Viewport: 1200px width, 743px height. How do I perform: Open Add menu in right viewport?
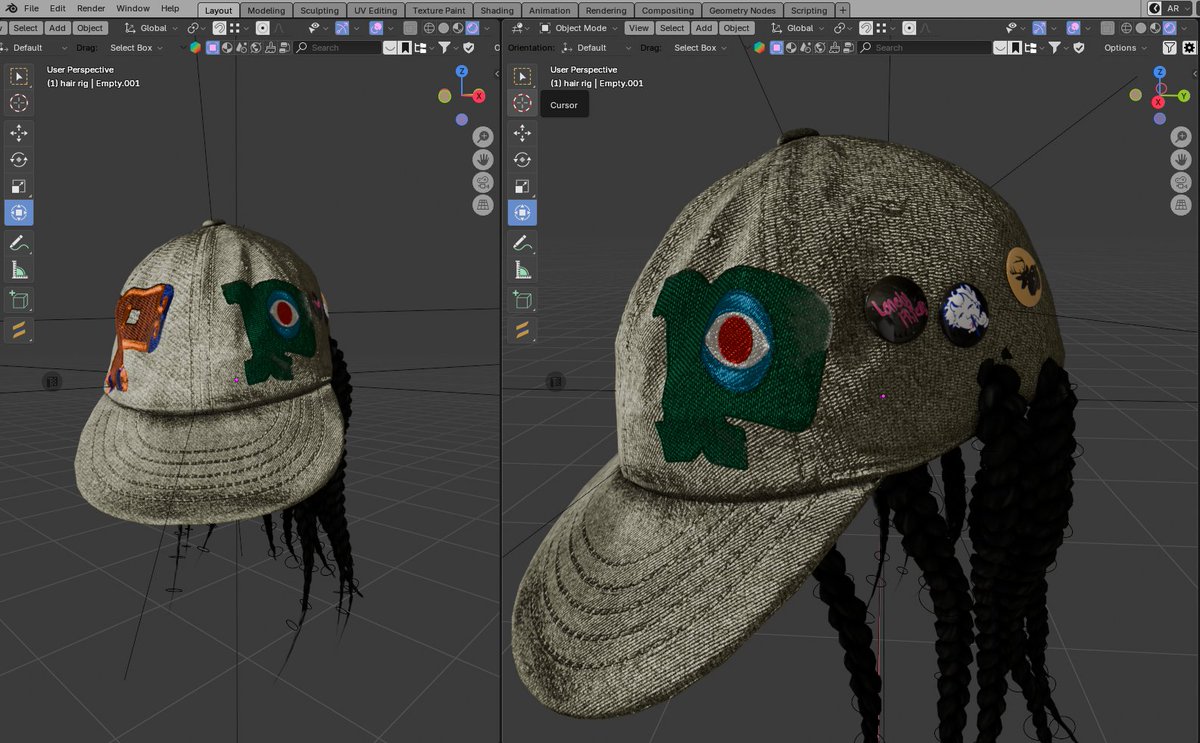click(x=704, y=28)
